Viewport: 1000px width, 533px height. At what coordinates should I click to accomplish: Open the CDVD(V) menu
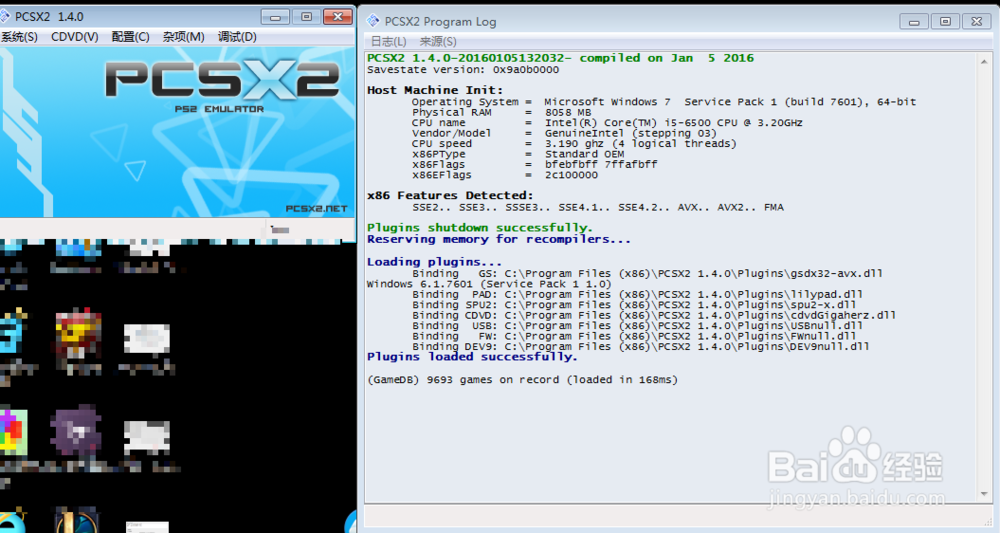tap(75, 37)
